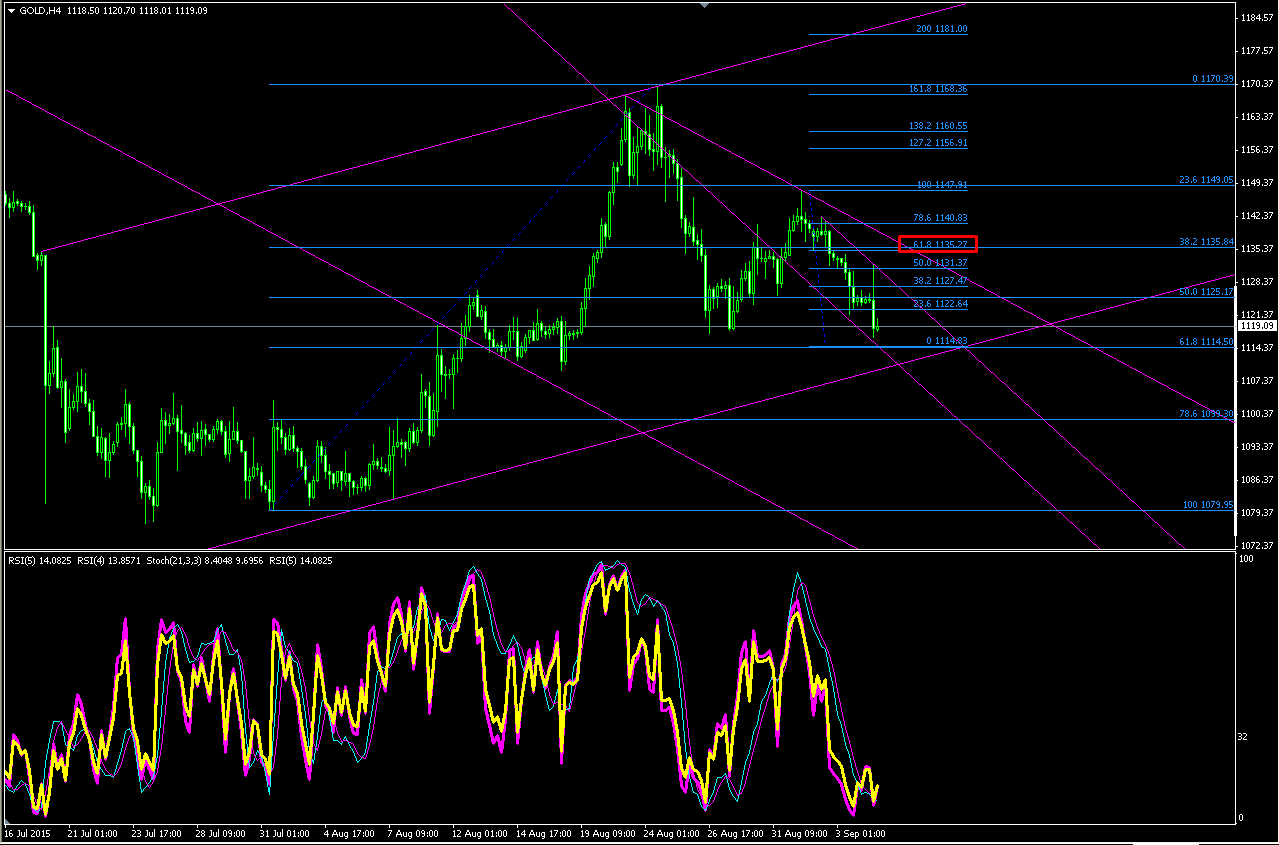Screen dimensions: 1279x845
Task: Click indicator scale value 100
Action: point(1246,558)
